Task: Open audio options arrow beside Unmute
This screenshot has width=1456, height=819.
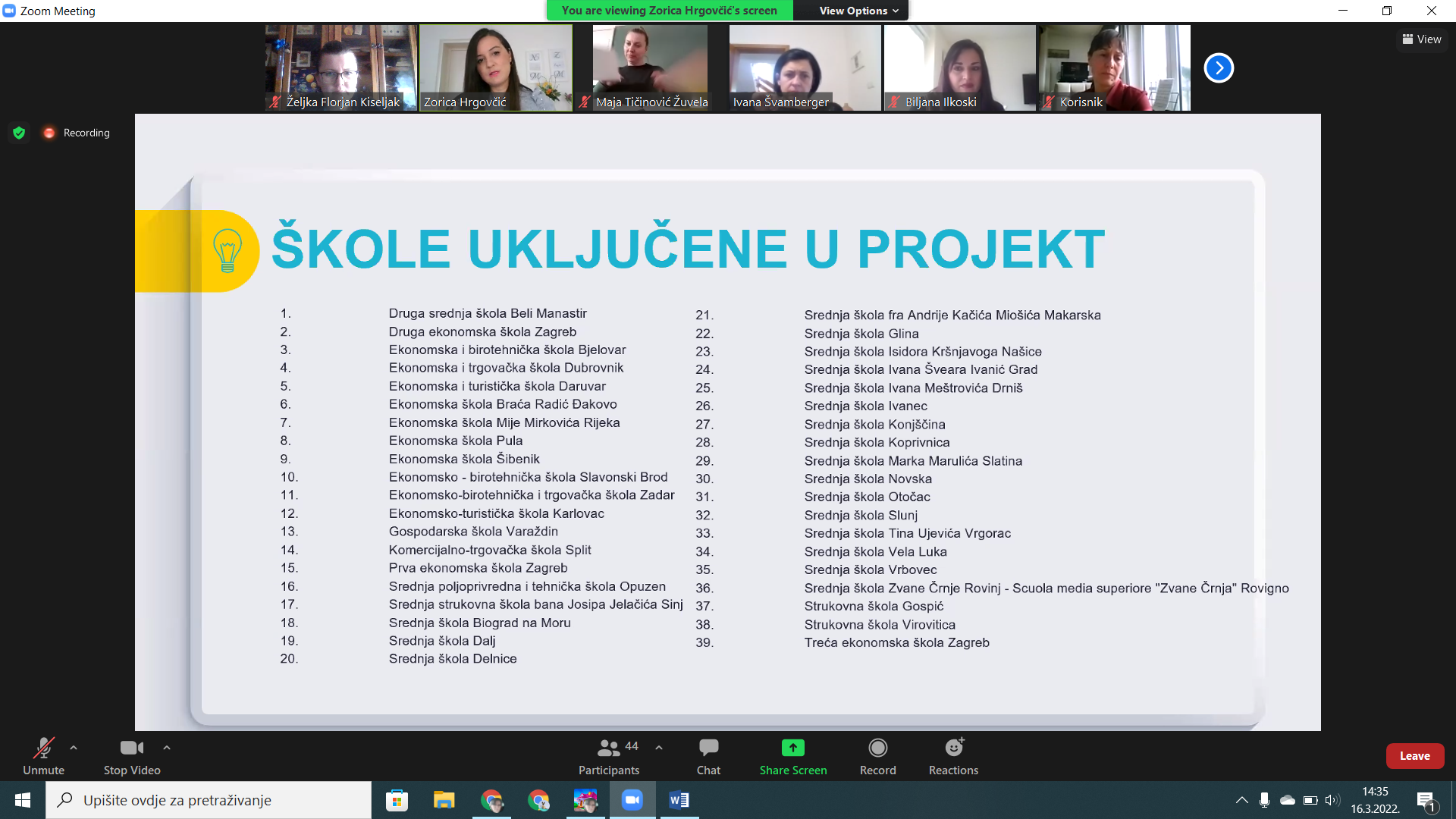Action: tap(74, 748)
